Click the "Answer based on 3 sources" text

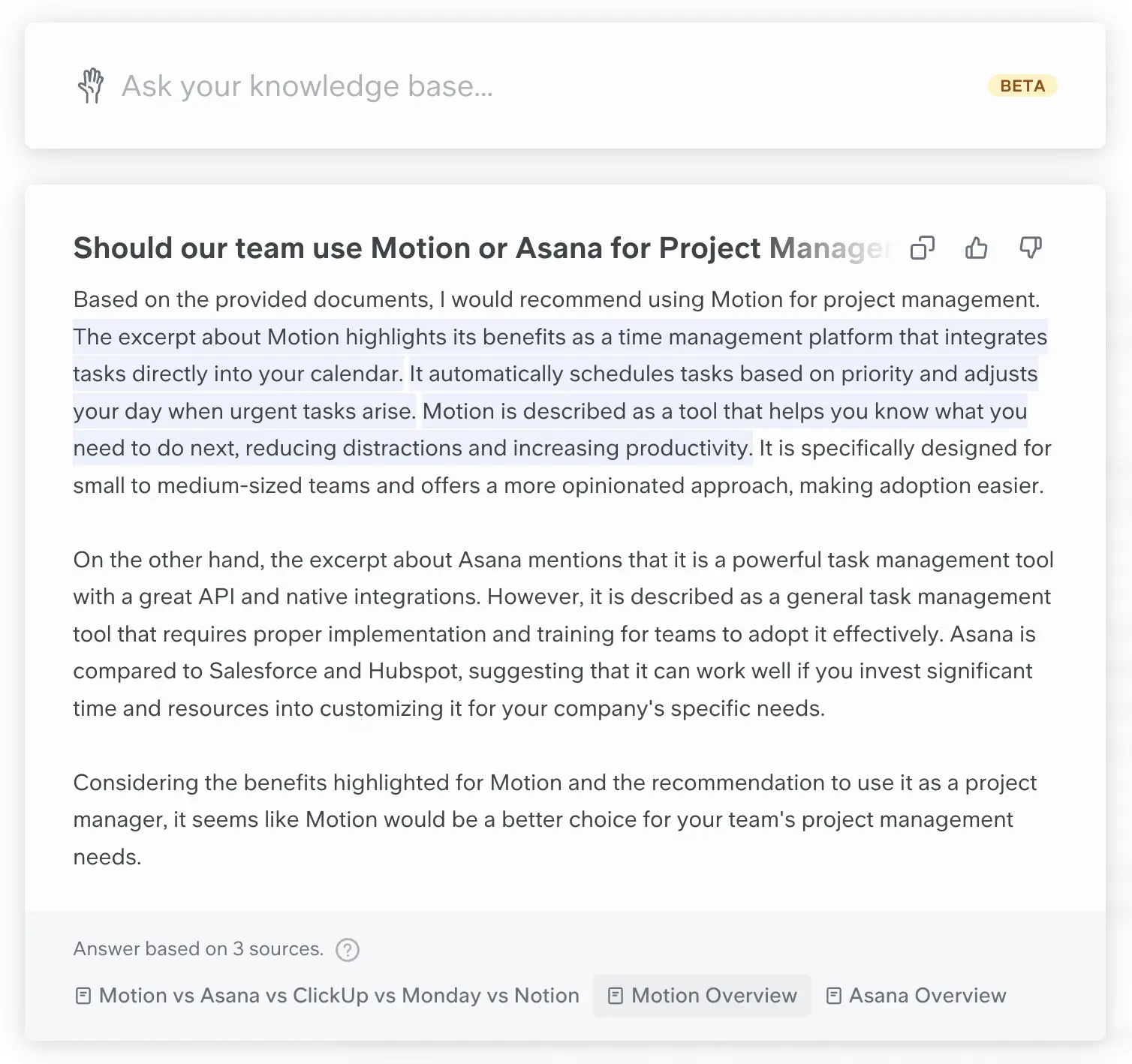198,949
